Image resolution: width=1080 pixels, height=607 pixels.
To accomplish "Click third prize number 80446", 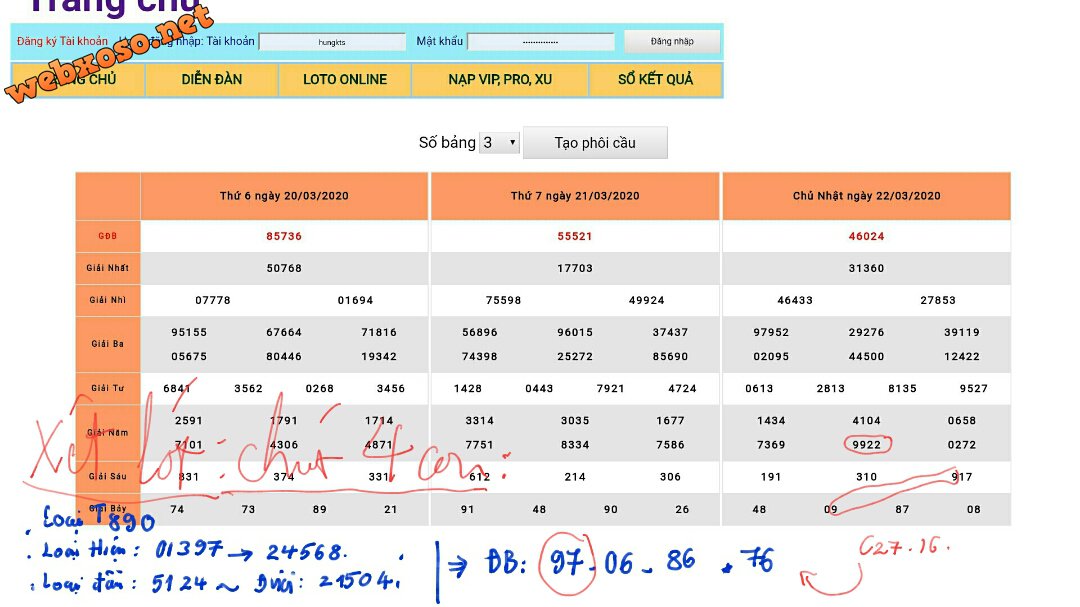I will point(284,356).
